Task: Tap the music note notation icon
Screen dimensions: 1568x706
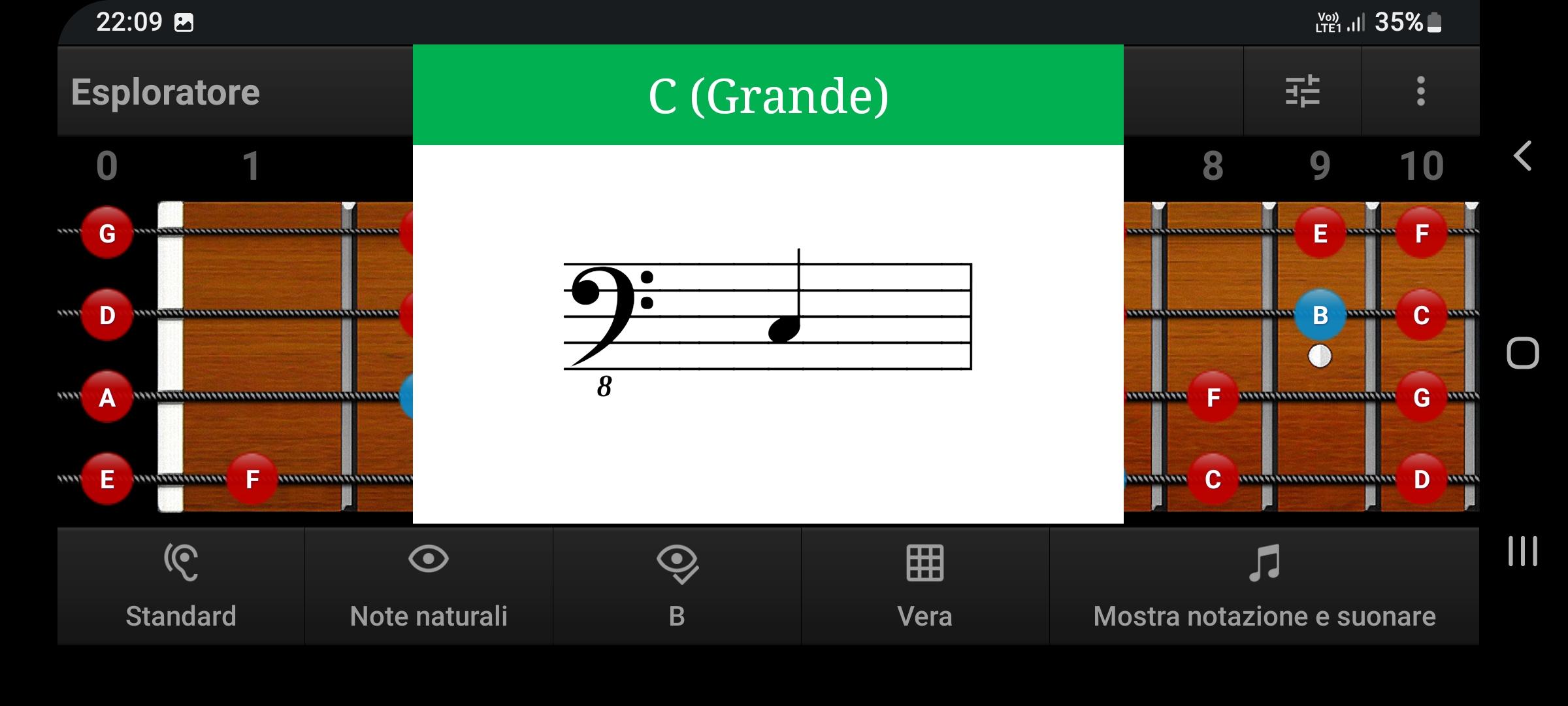Action: pos(1264,563)
